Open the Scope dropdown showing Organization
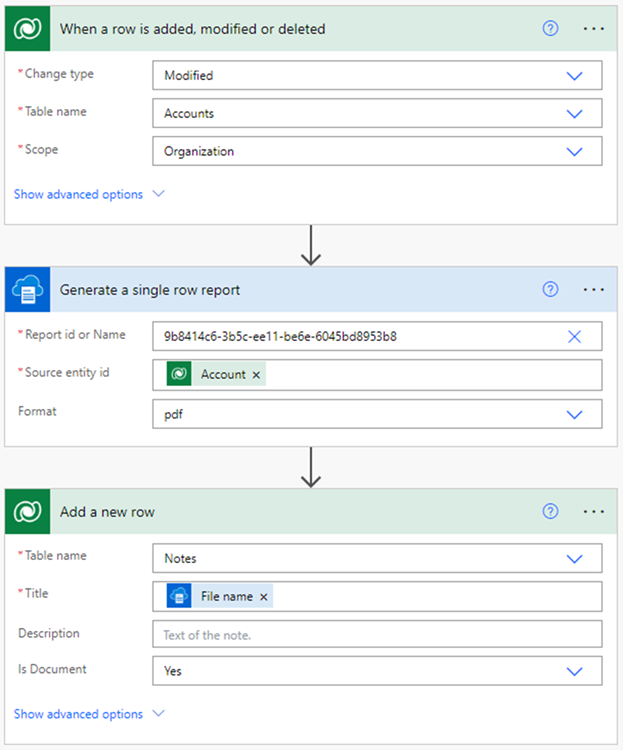This screenshot has height=750, width=623. (x=377, y=151)
